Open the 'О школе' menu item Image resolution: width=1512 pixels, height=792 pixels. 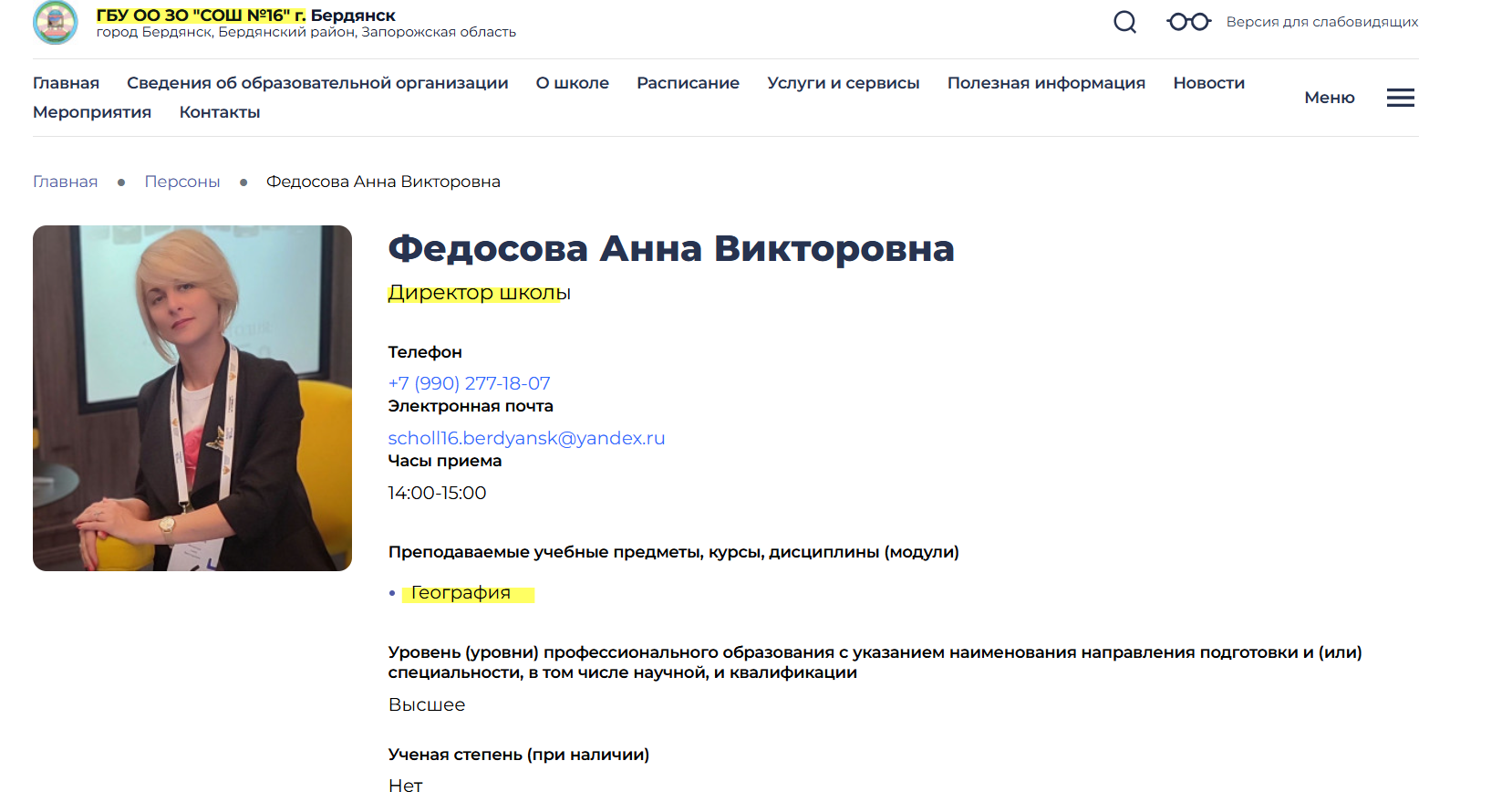pos(573,83)
